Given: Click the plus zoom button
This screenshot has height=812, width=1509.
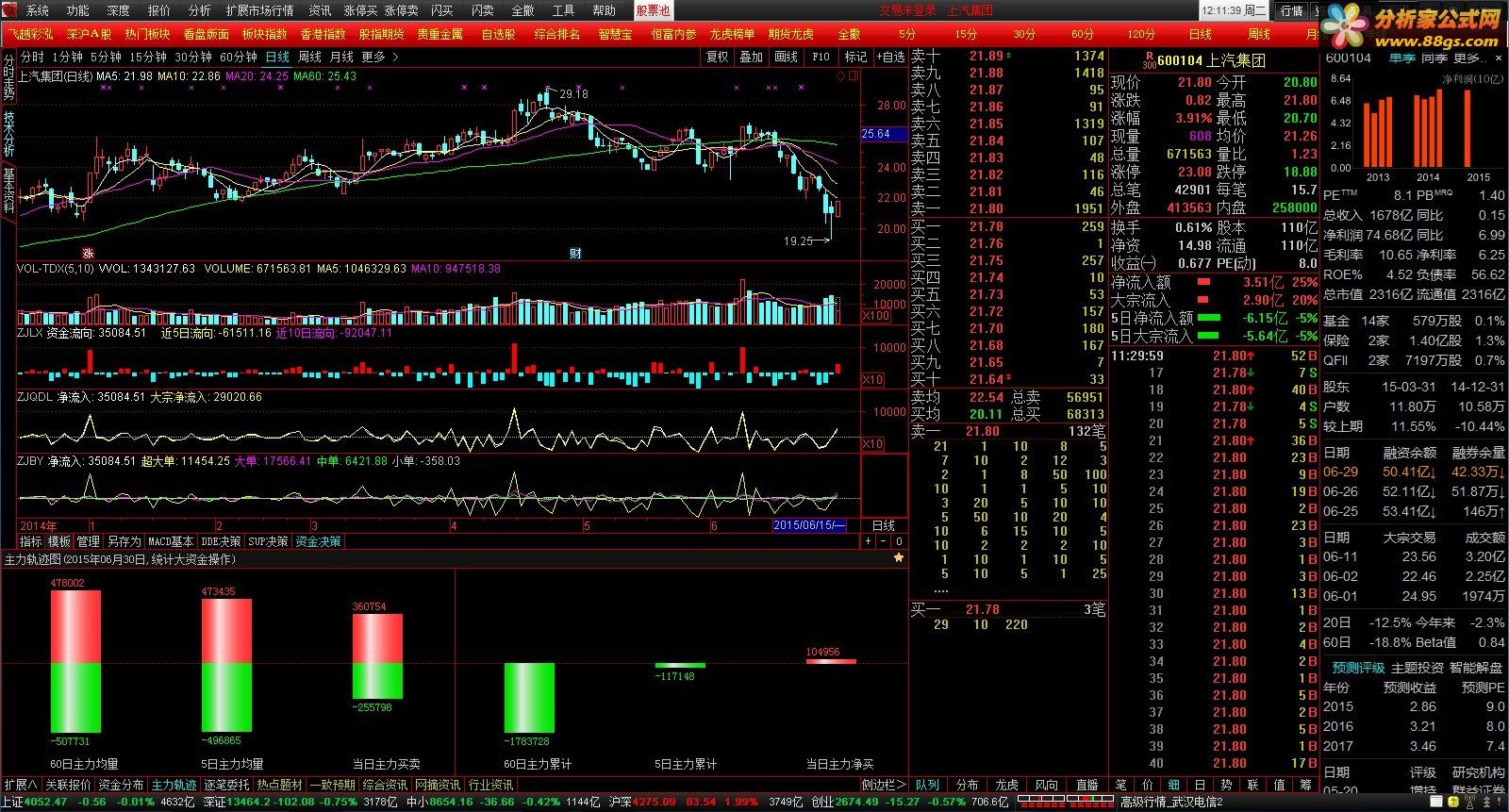Looking at the screenshot, I should tap(868, 541).
